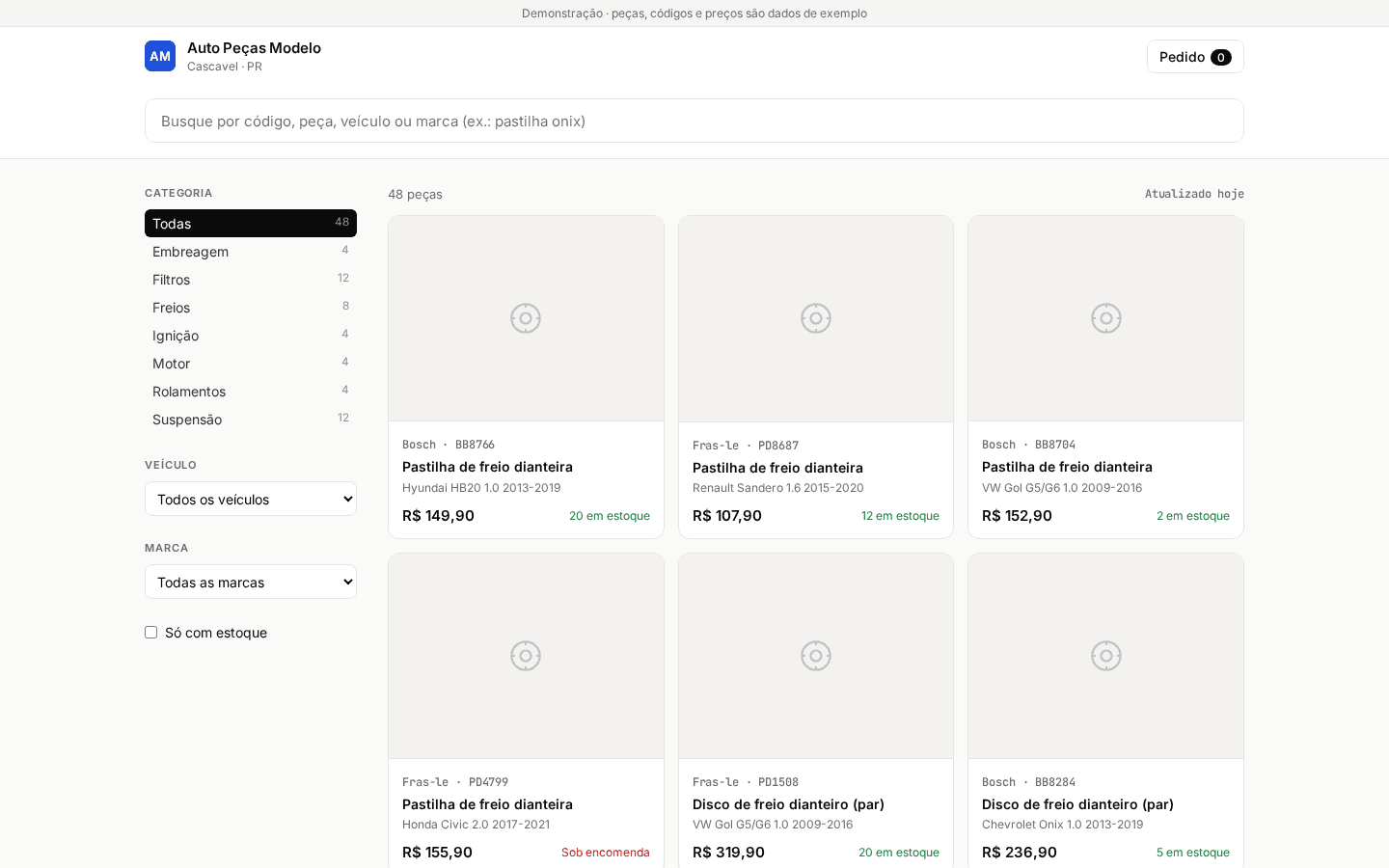This screenshot has height=868, width=1389.
Task: Open the 'Todos os veículos' vehicle dropdown
Action: [251, 499]
